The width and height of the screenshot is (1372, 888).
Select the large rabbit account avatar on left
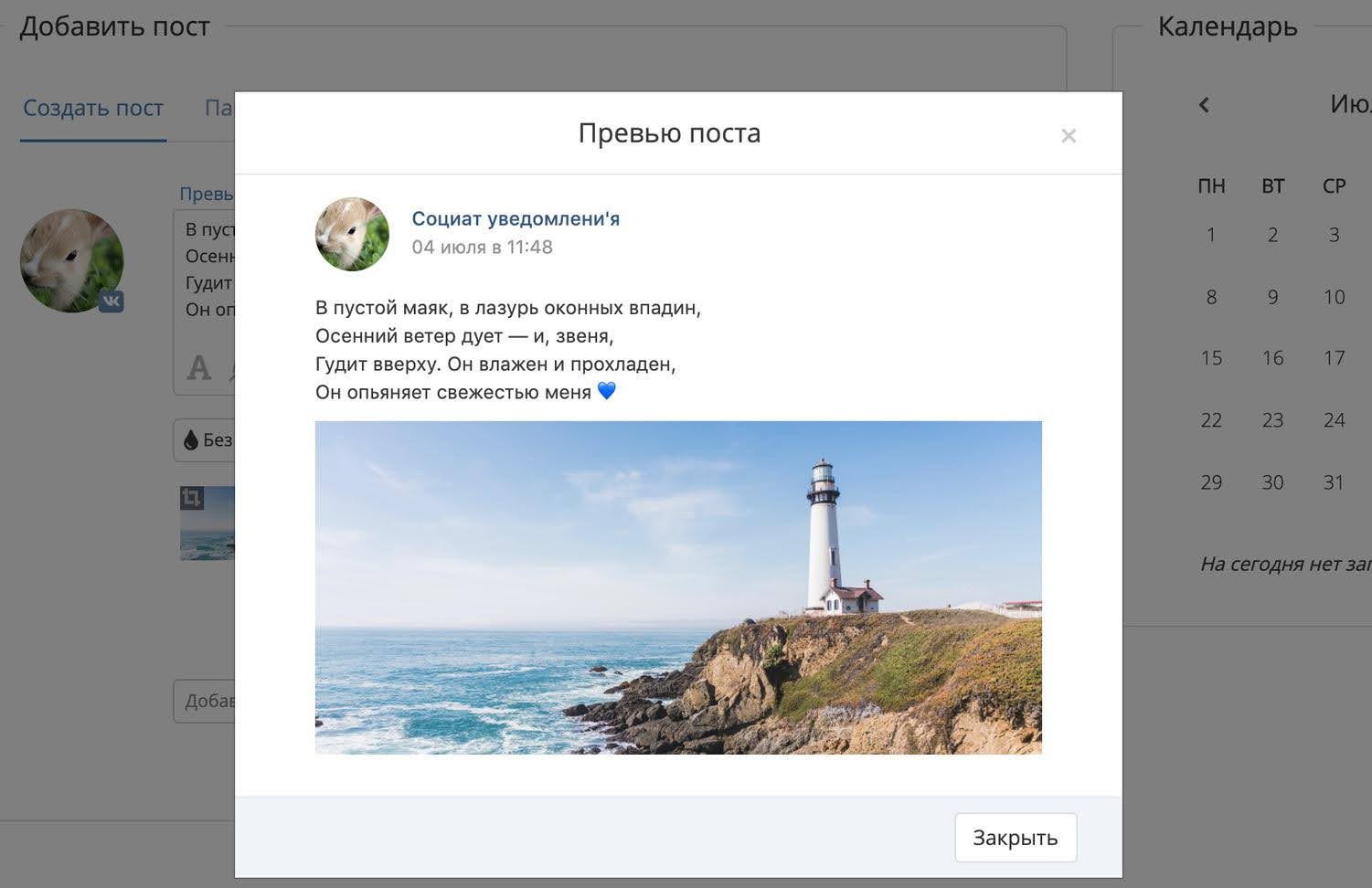tap(70, 259)
